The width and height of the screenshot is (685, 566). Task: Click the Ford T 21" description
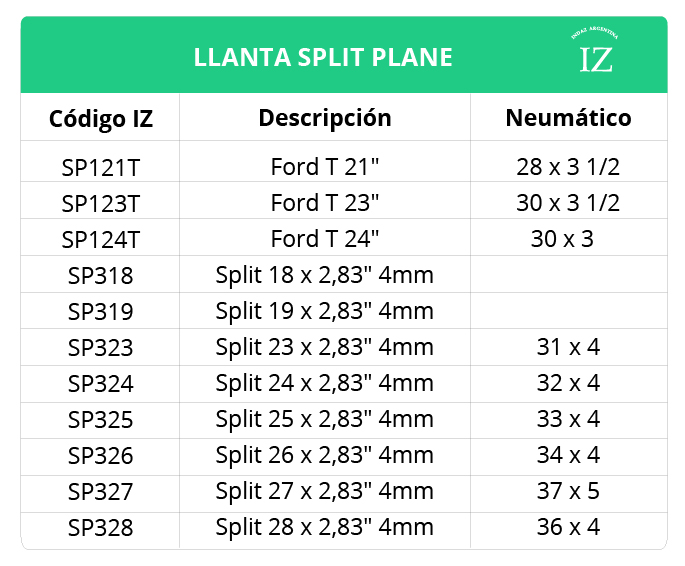tap(325, 166)
